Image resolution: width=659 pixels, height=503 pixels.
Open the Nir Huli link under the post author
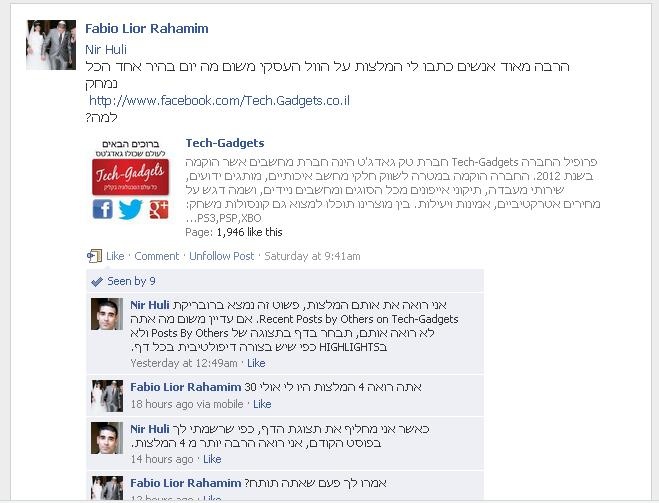pyautogui.click(x=106, y=50)
